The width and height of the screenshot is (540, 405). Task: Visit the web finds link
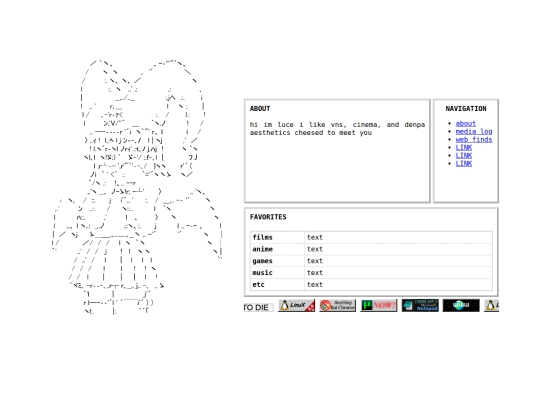[x=474, y=139]
